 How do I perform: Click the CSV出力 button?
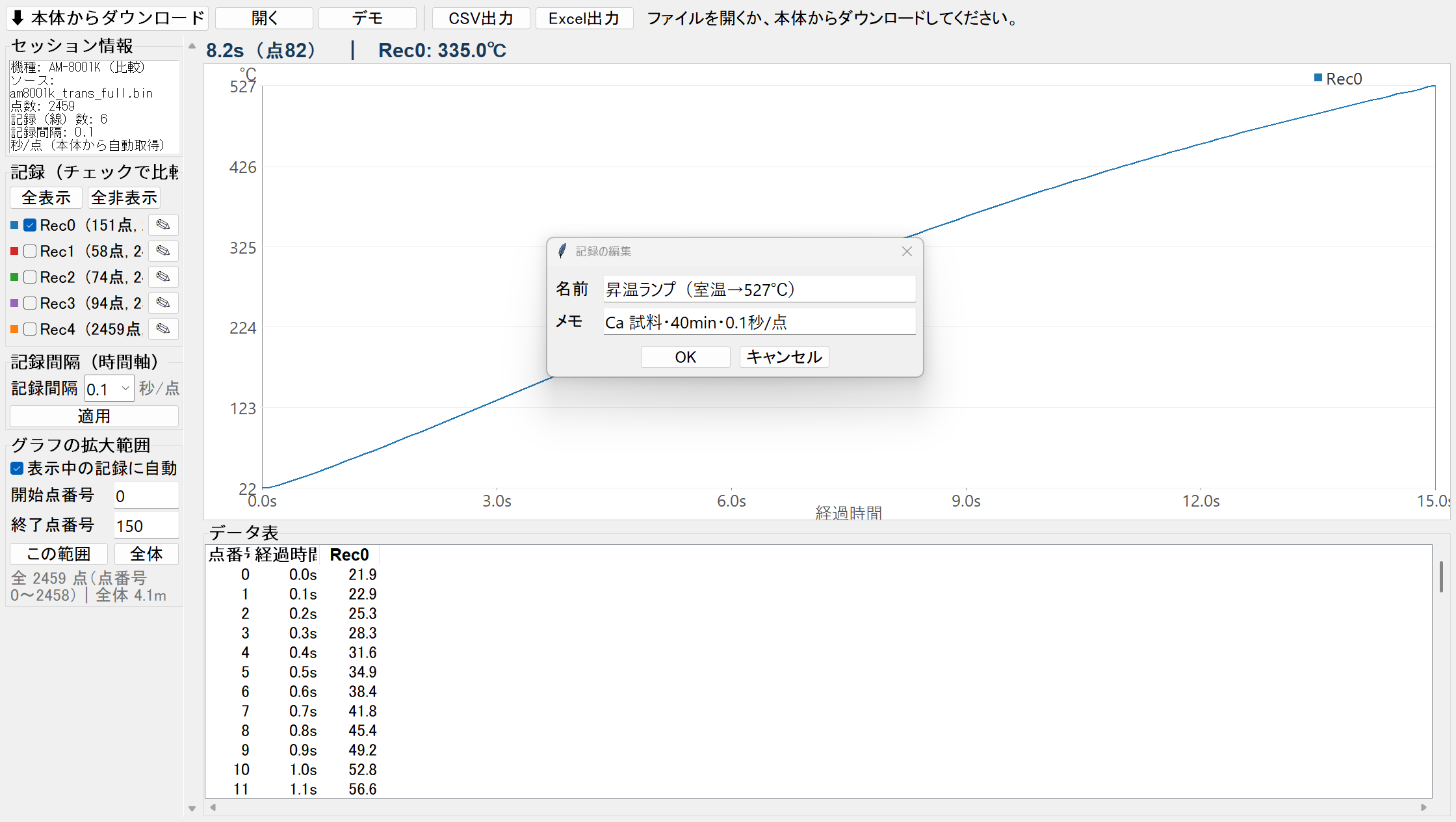coord(481,18)
